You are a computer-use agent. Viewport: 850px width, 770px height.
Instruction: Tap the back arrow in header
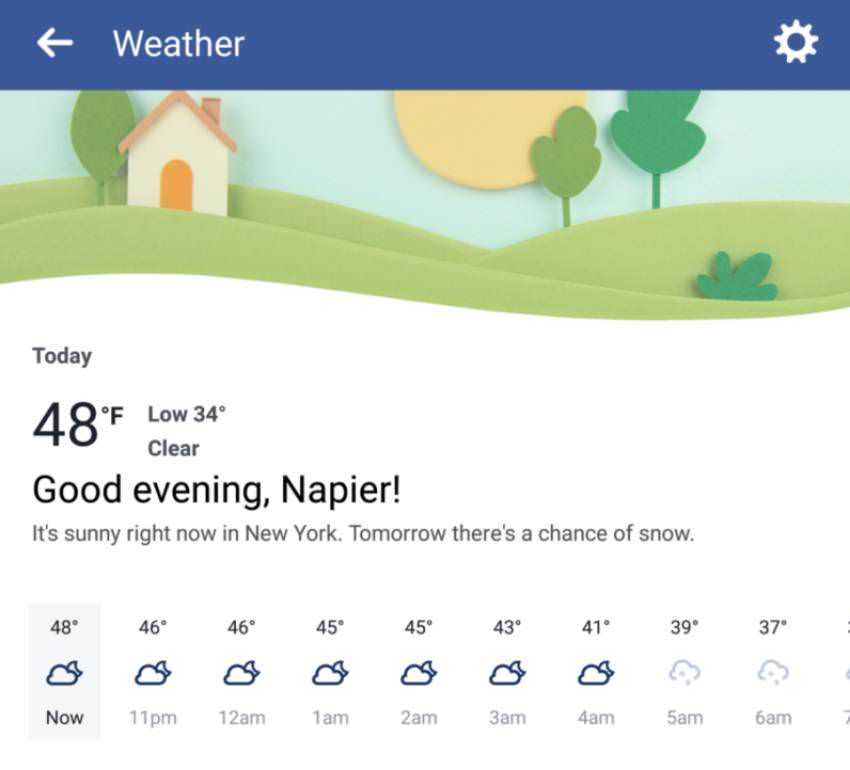point(55,43)
